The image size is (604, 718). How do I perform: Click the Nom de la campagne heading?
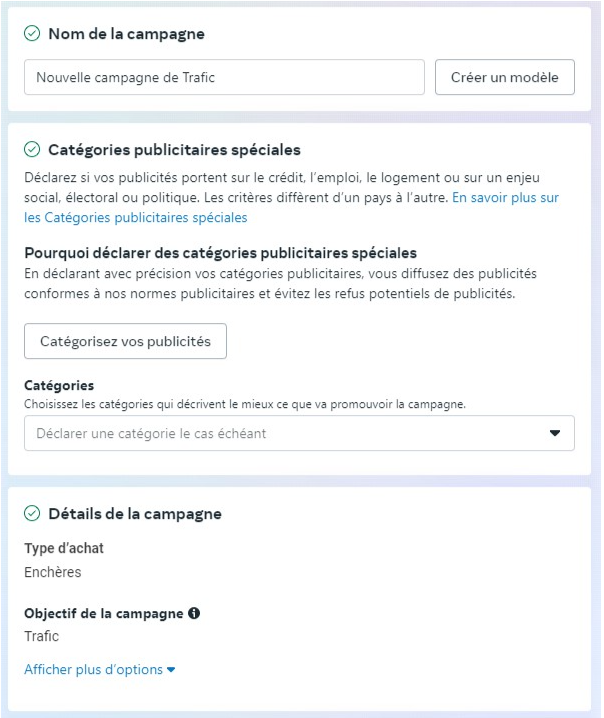[x=126, y=34]
